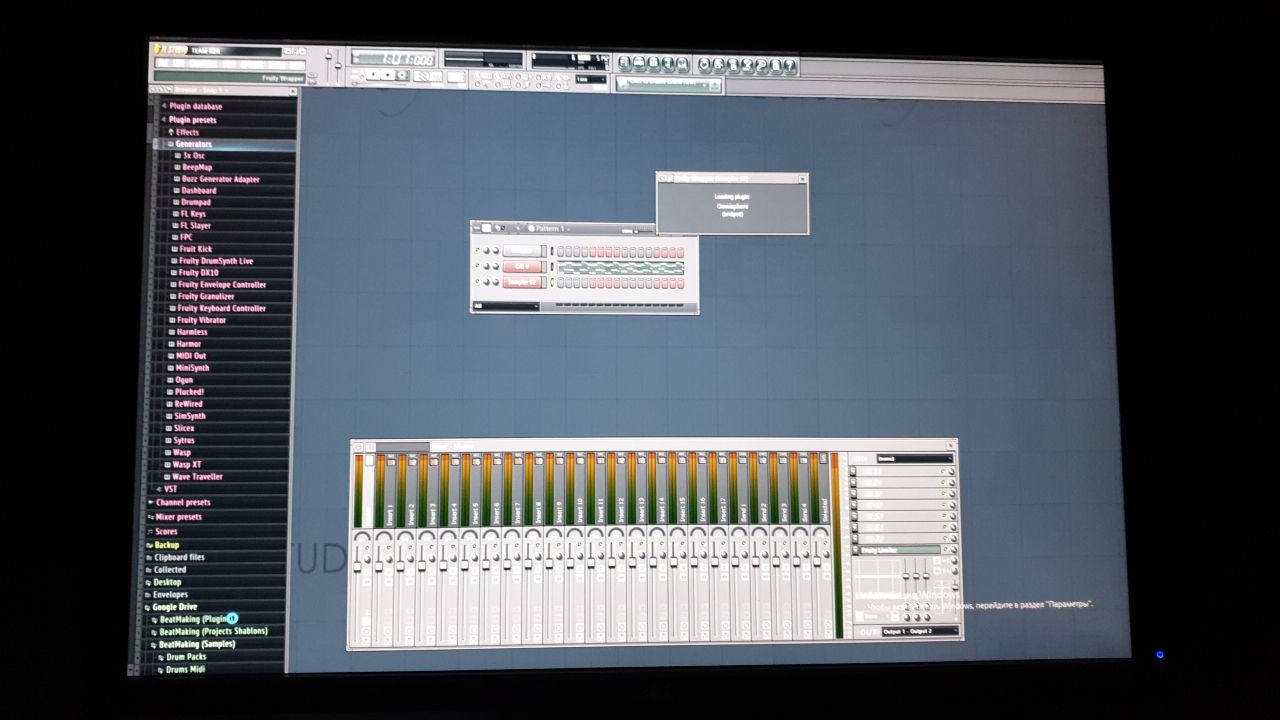Open the mixer input (none) dropdown

click(x=914, y=458)
